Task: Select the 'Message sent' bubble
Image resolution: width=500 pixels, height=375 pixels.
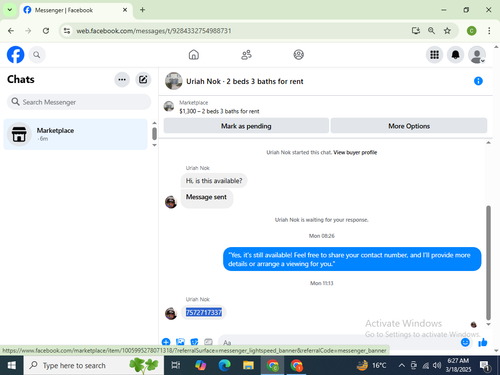Action: [x=207, y=198]
